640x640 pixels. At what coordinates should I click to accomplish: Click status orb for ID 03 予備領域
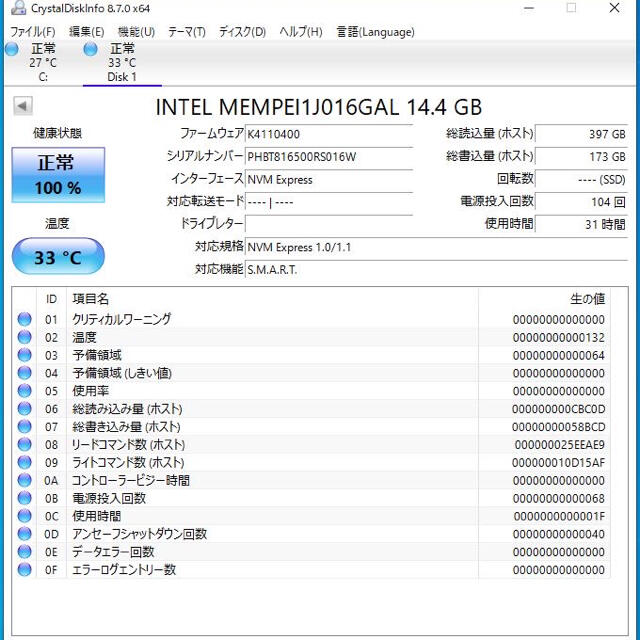pos(24,355)
